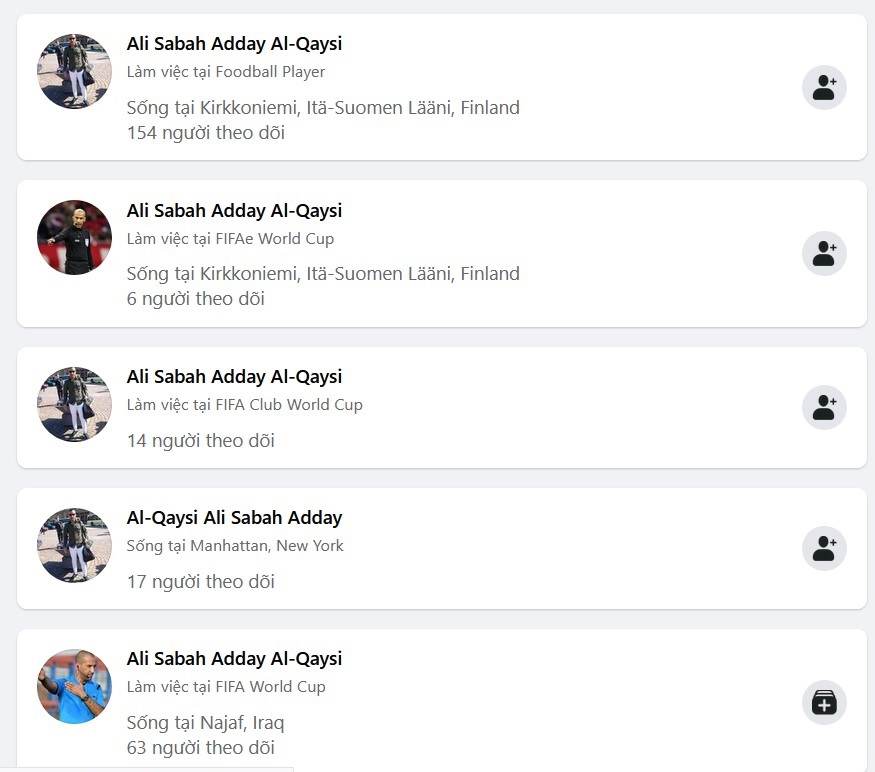875x772 pixels.
Task: Click the '154 người theo dõi' follower count
Action: pos(203,132)
